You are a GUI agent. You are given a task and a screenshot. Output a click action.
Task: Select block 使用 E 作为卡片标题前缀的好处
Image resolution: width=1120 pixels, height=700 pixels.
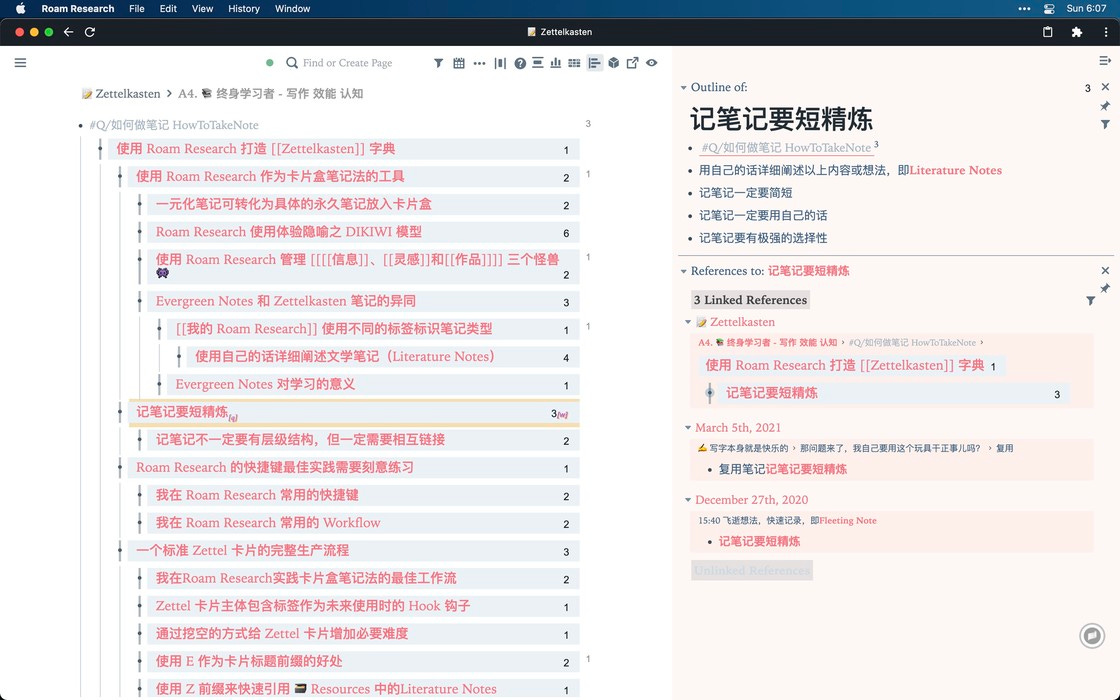(x=363, y=662)
